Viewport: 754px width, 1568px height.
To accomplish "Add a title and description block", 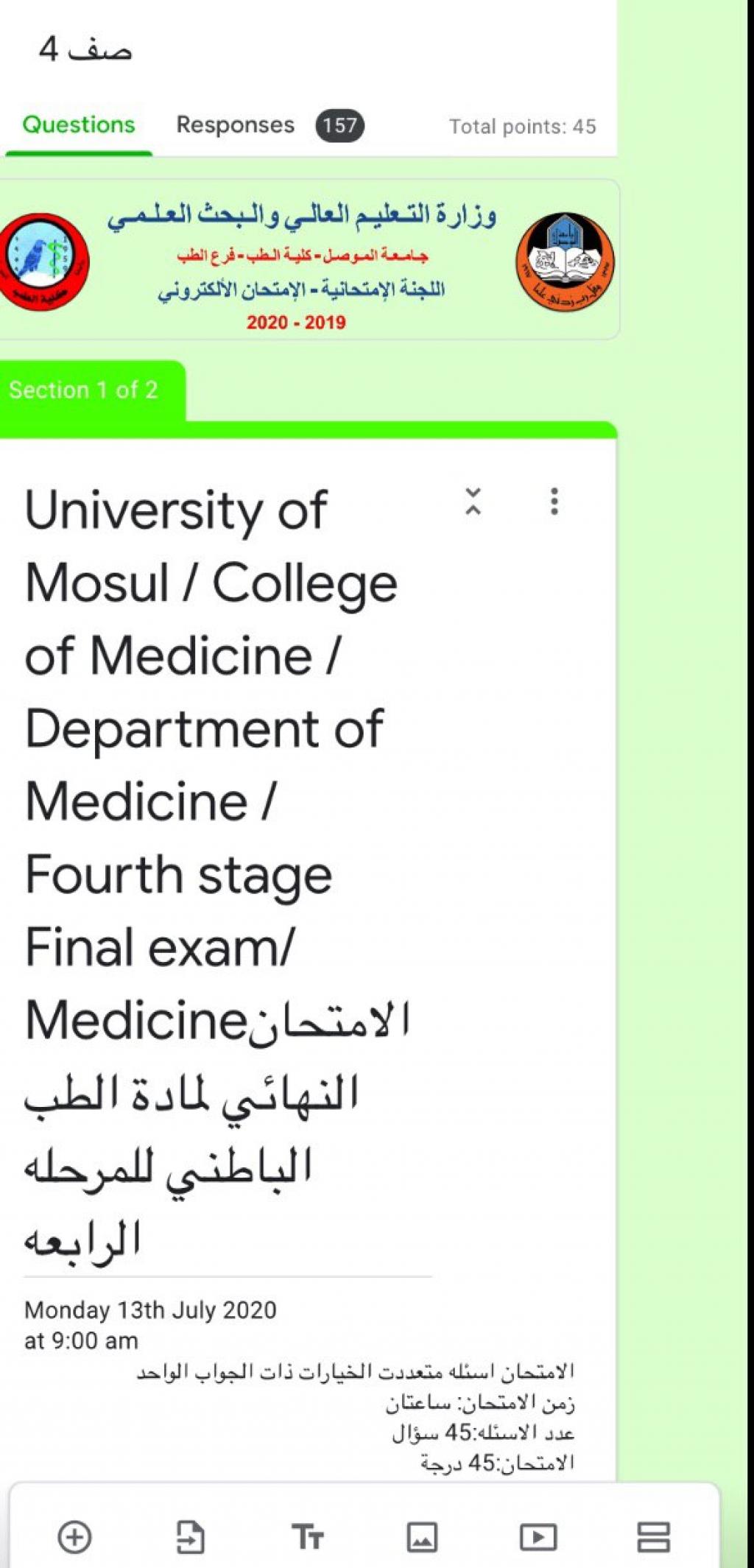I will point(307,1536).
